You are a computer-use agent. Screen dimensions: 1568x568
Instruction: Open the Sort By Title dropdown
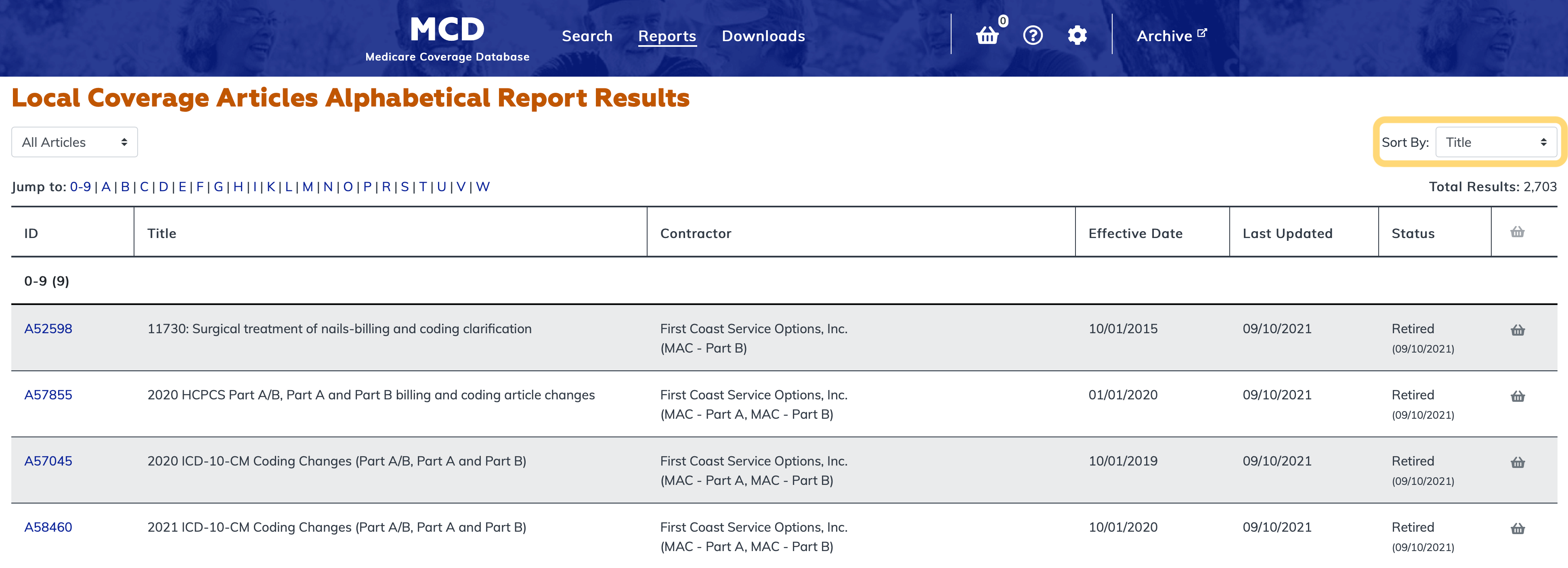(1496, 142)
